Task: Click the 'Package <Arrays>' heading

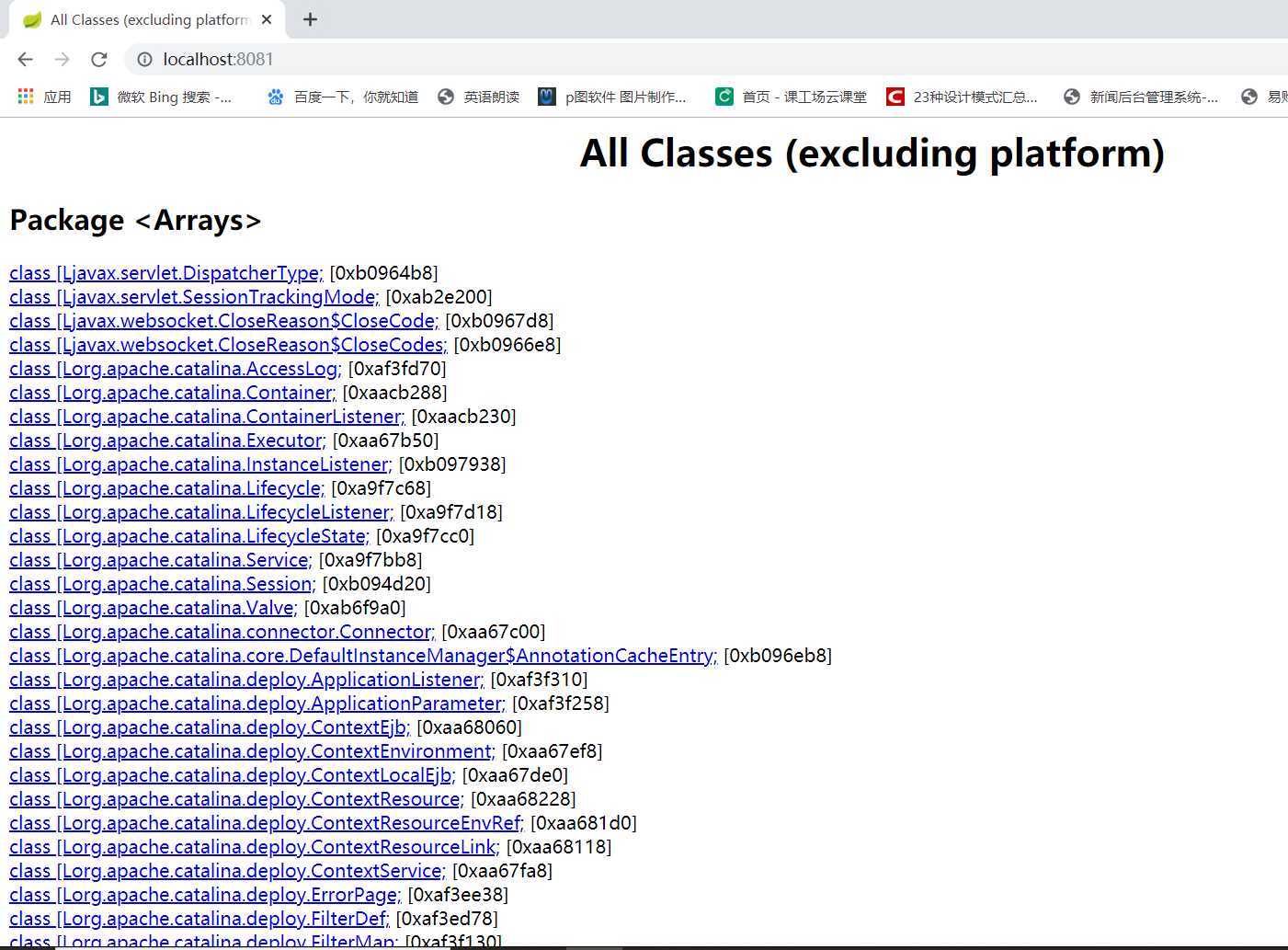Action: tap(136, 221)
